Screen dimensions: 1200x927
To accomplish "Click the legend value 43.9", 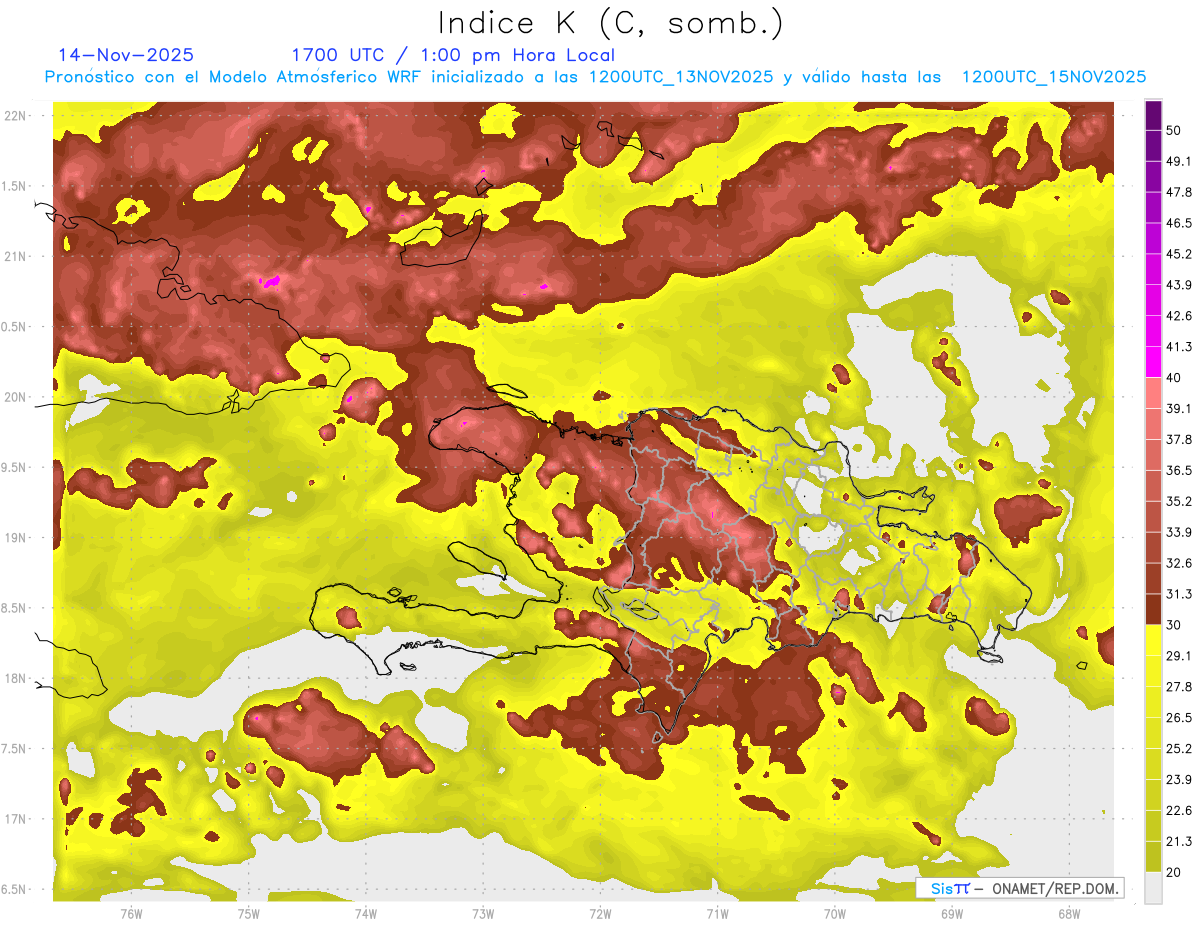I will click(x=1179, y=285).
